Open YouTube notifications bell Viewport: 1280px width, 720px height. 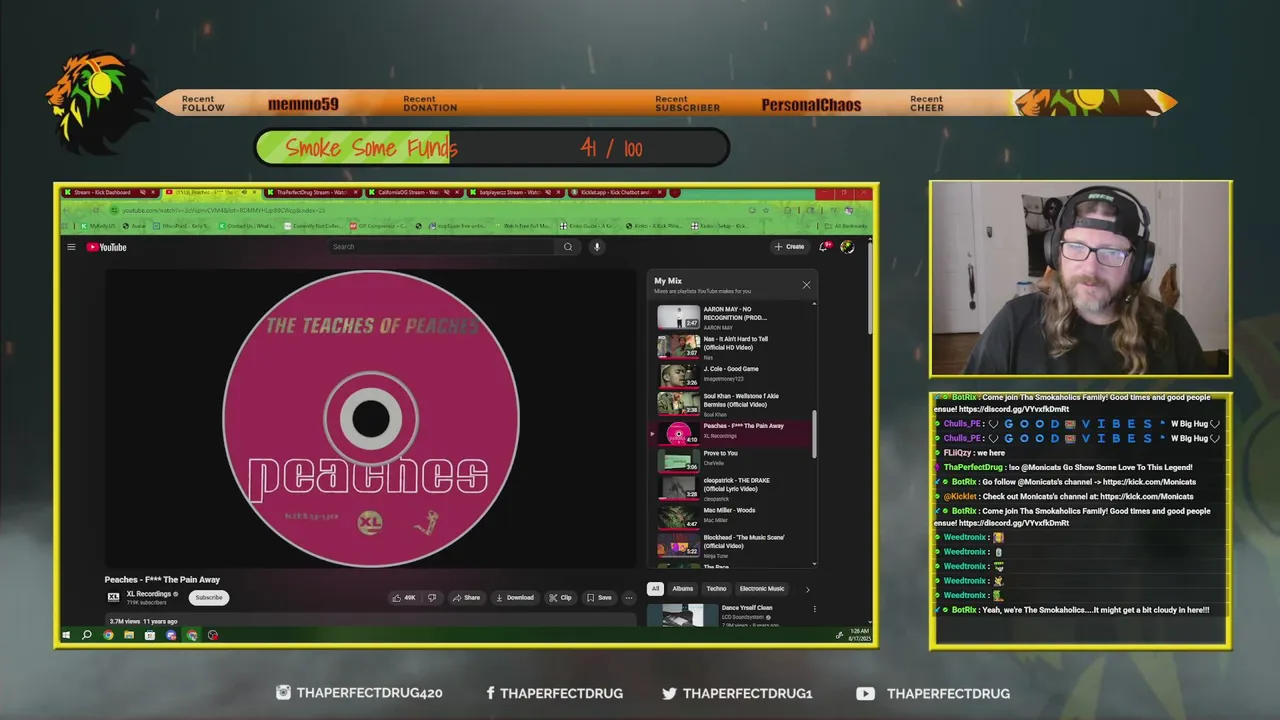pos(825,246)
